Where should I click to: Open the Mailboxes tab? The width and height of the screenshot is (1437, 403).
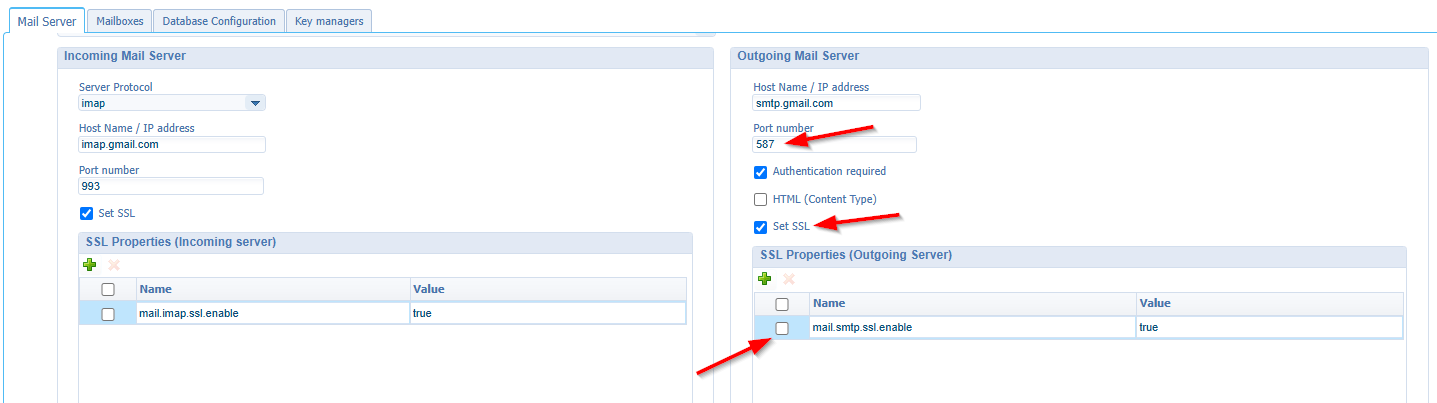[119, 21]
